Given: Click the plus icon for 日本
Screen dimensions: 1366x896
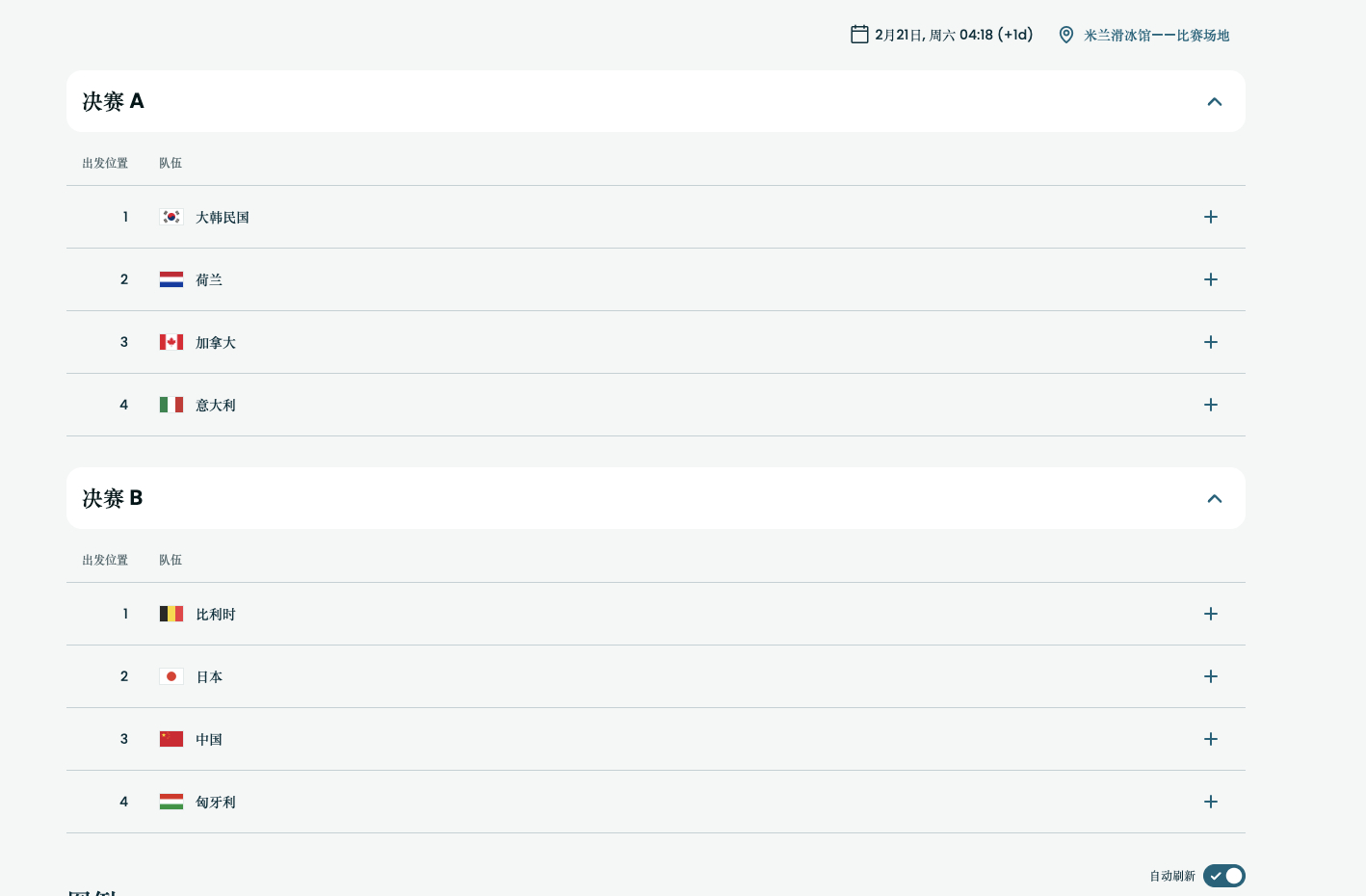Looking at the screenshot, I should point(1211,676).
